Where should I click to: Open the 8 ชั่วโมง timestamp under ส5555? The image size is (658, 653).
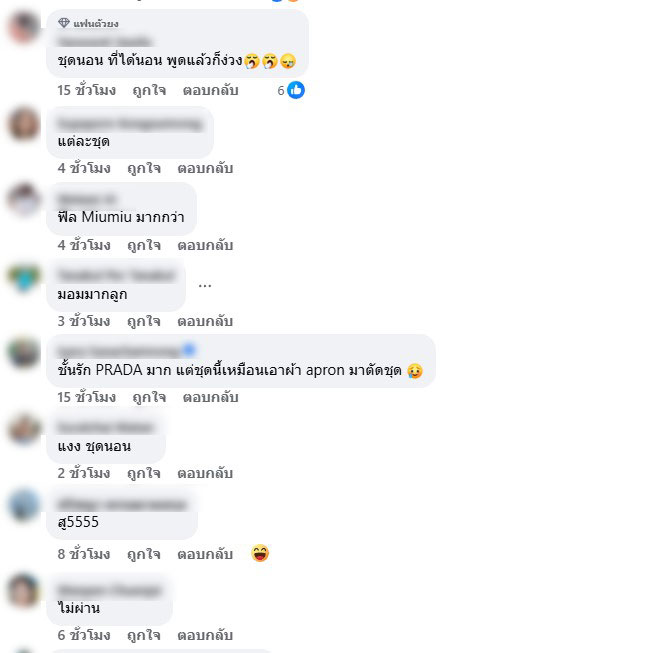[84, 554]
